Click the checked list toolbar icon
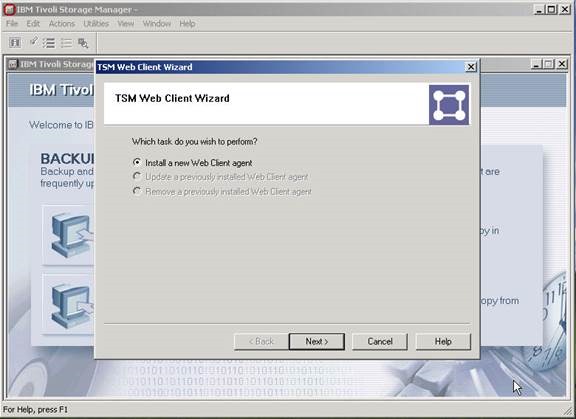Screen dimensions: 576x419 click(x=49, y=43)
